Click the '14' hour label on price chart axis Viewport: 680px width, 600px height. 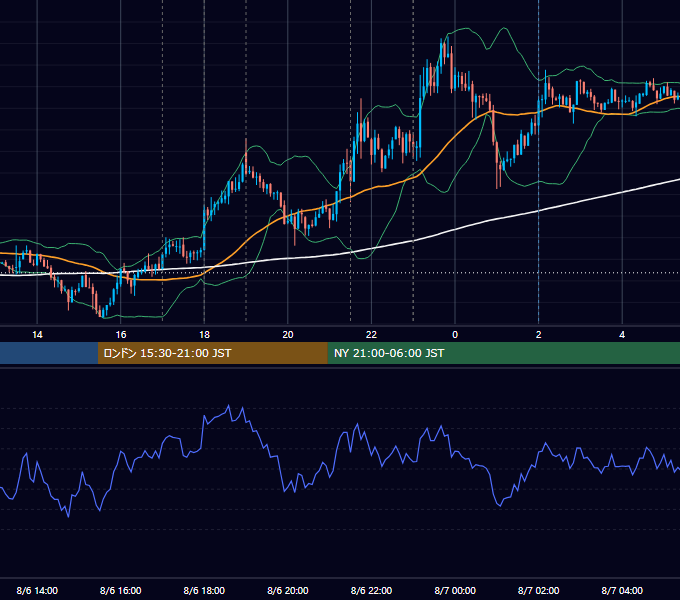tap(37, 335)
